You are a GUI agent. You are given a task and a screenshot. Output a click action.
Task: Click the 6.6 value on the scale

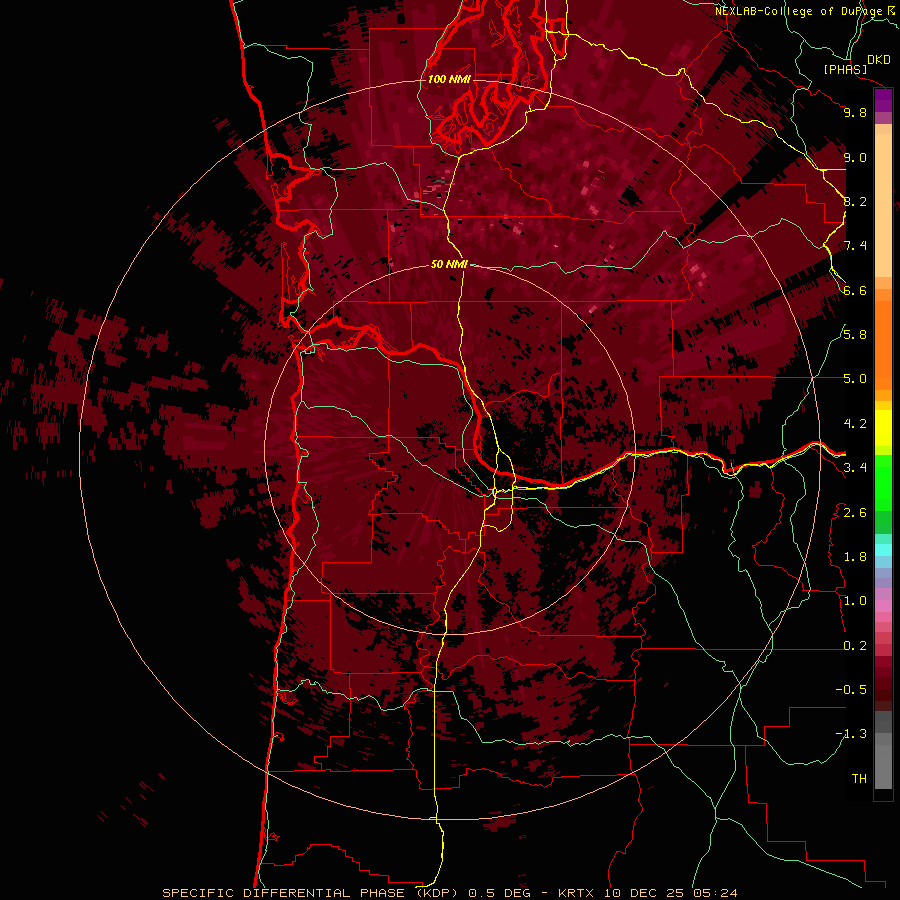[x=855, y=290]
